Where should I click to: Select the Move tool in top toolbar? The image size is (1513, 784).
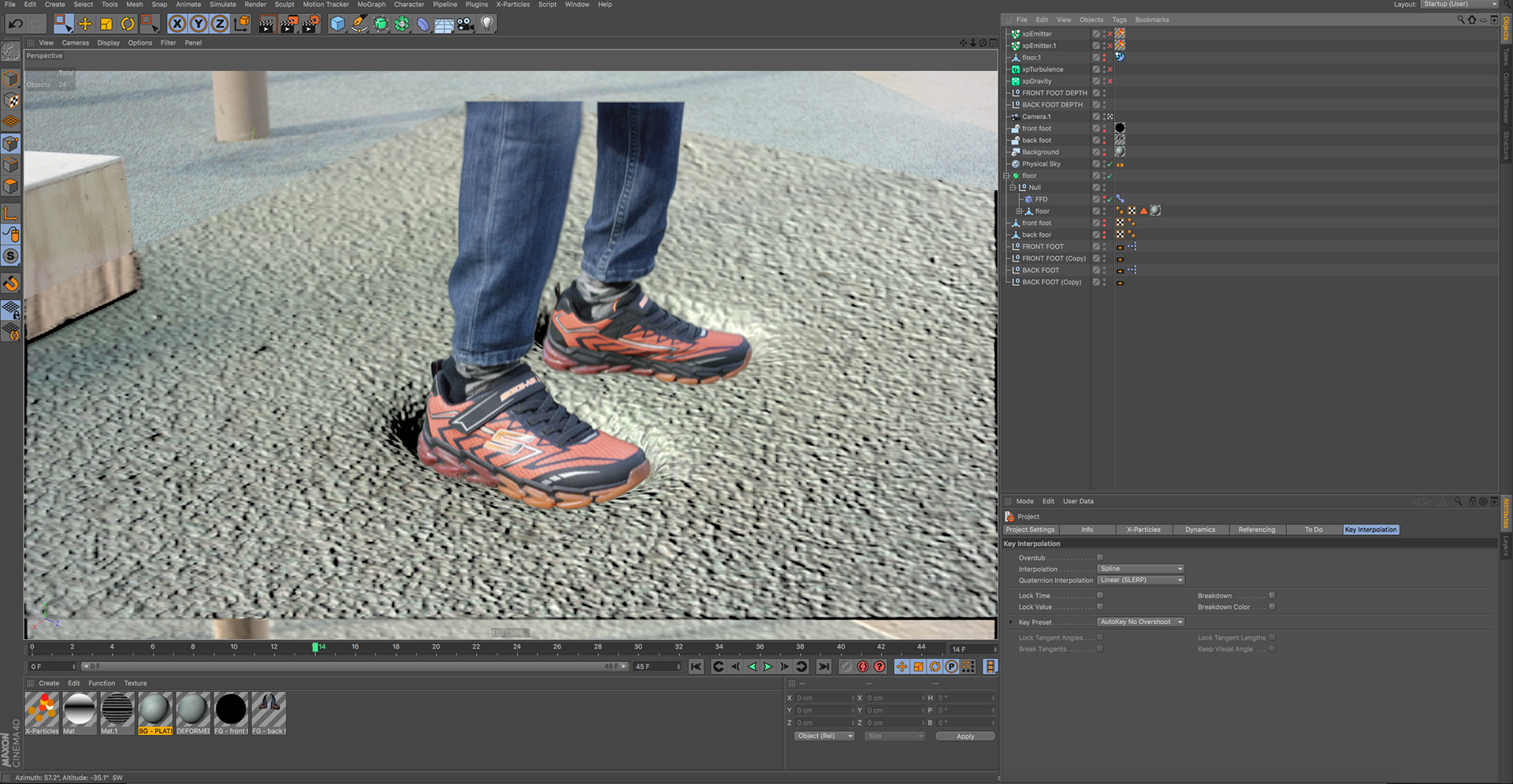(x=85, y=24)
